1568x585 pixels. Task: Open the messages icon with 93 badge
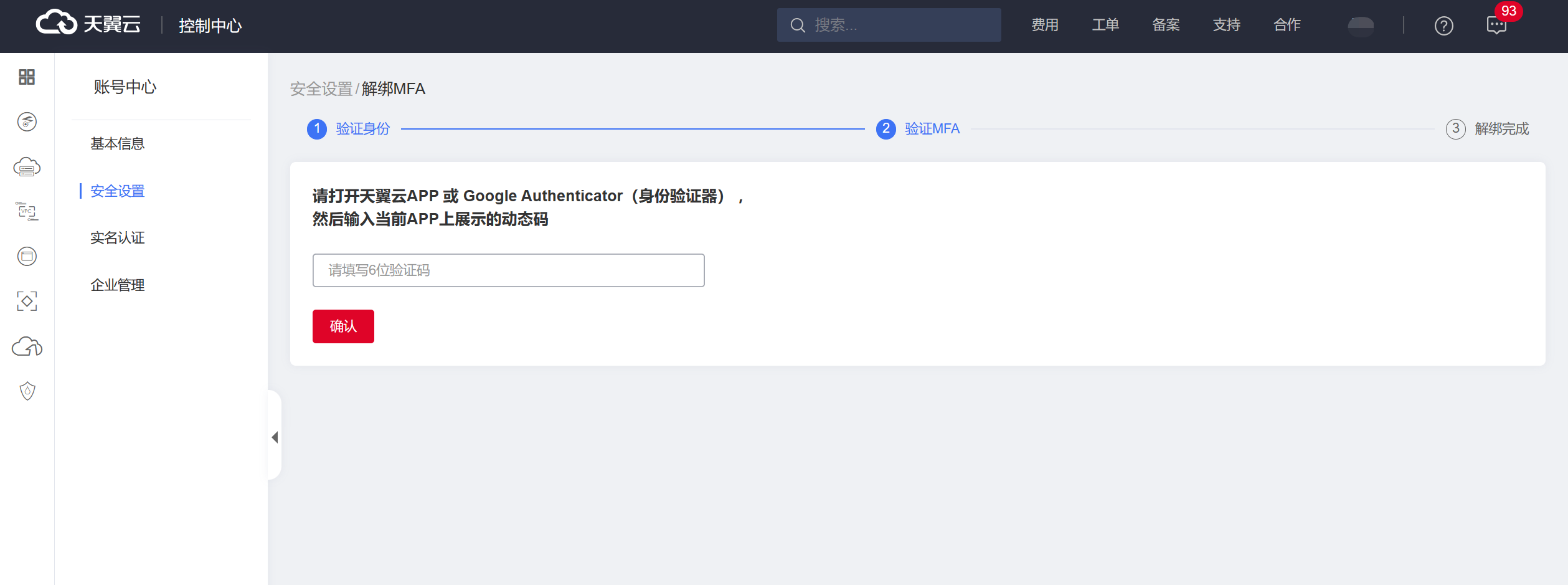tap(1496, 26)
